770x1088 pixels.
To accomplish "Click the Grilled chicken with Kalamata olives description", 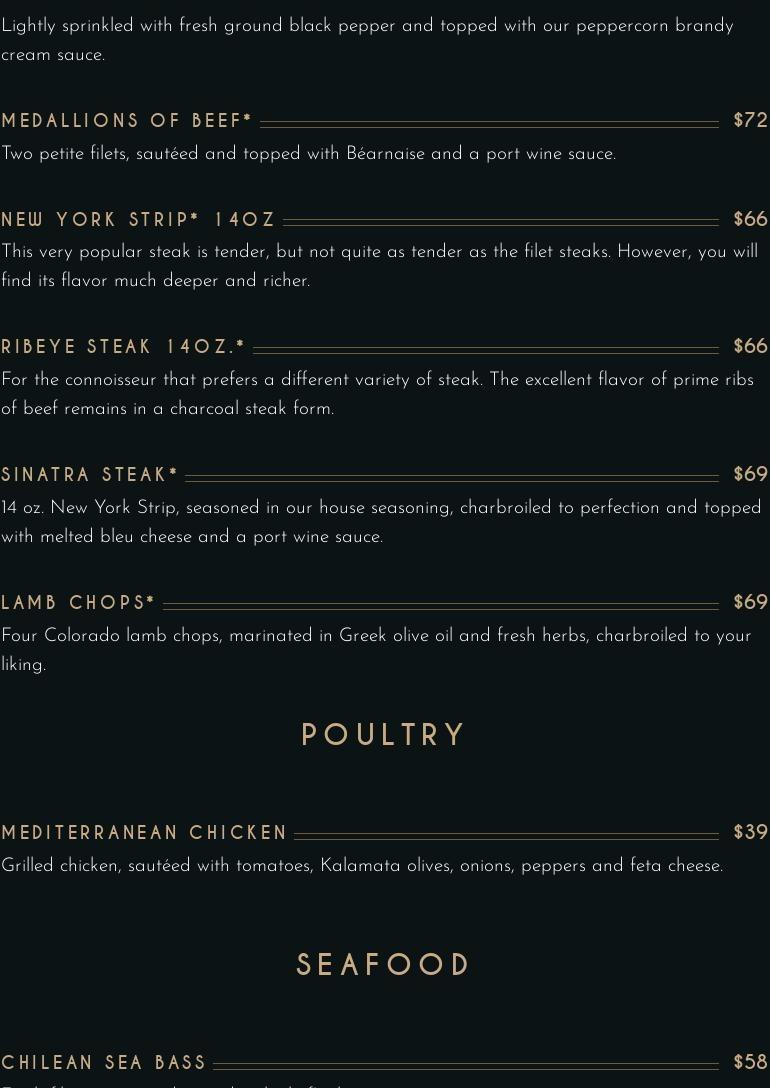I will [362, 866].
